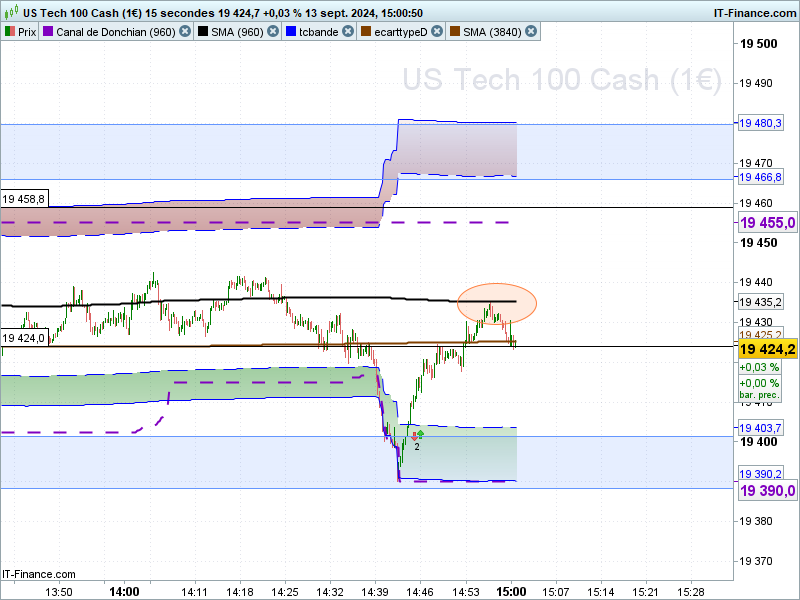
Task: Click the purple 19 455,0 price label
Action: (x=768, y=222)
